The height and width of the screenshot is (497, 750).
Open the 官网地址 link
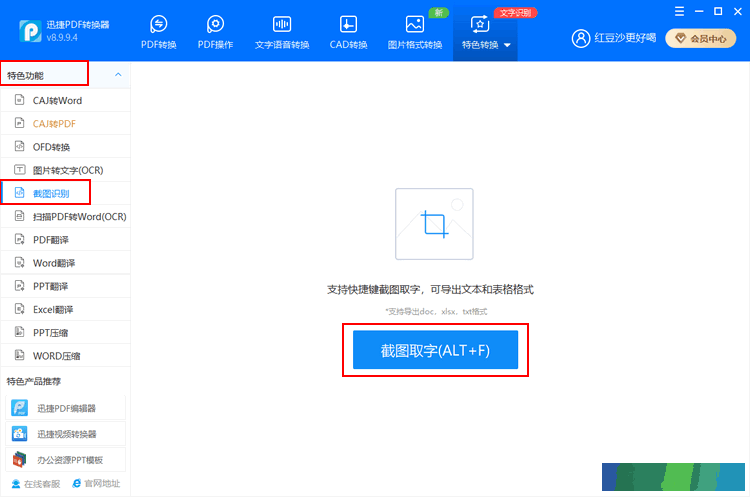coord(96,484)
